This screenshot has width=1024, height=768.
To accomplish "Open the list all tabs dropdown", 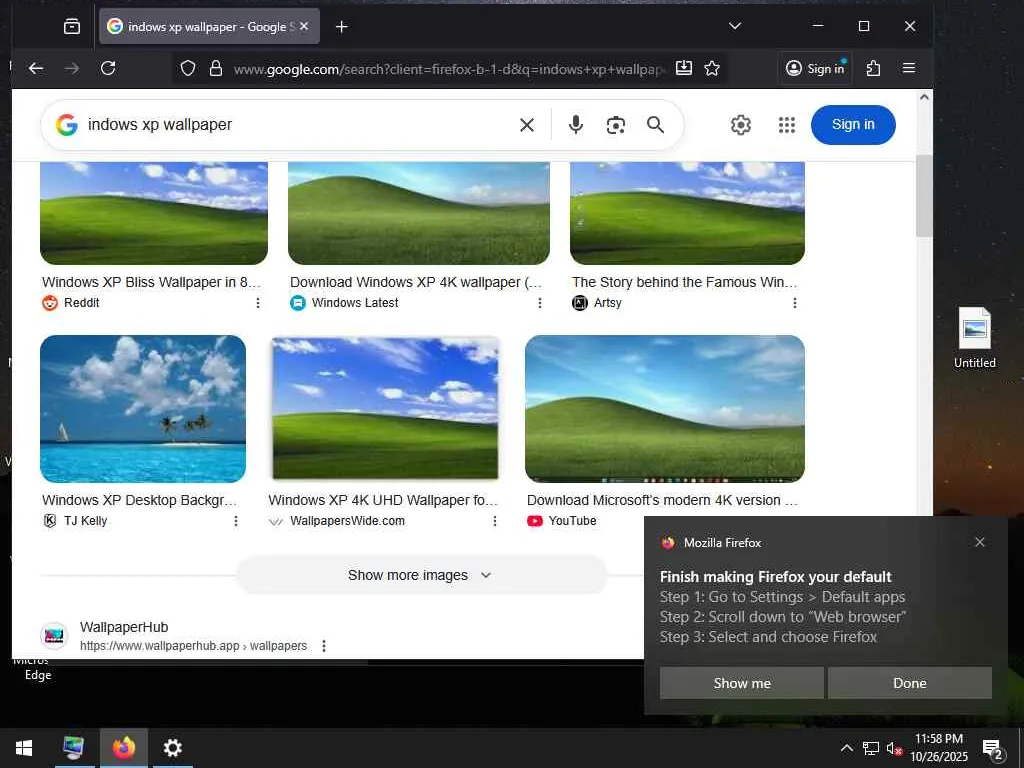I will 735,26.
